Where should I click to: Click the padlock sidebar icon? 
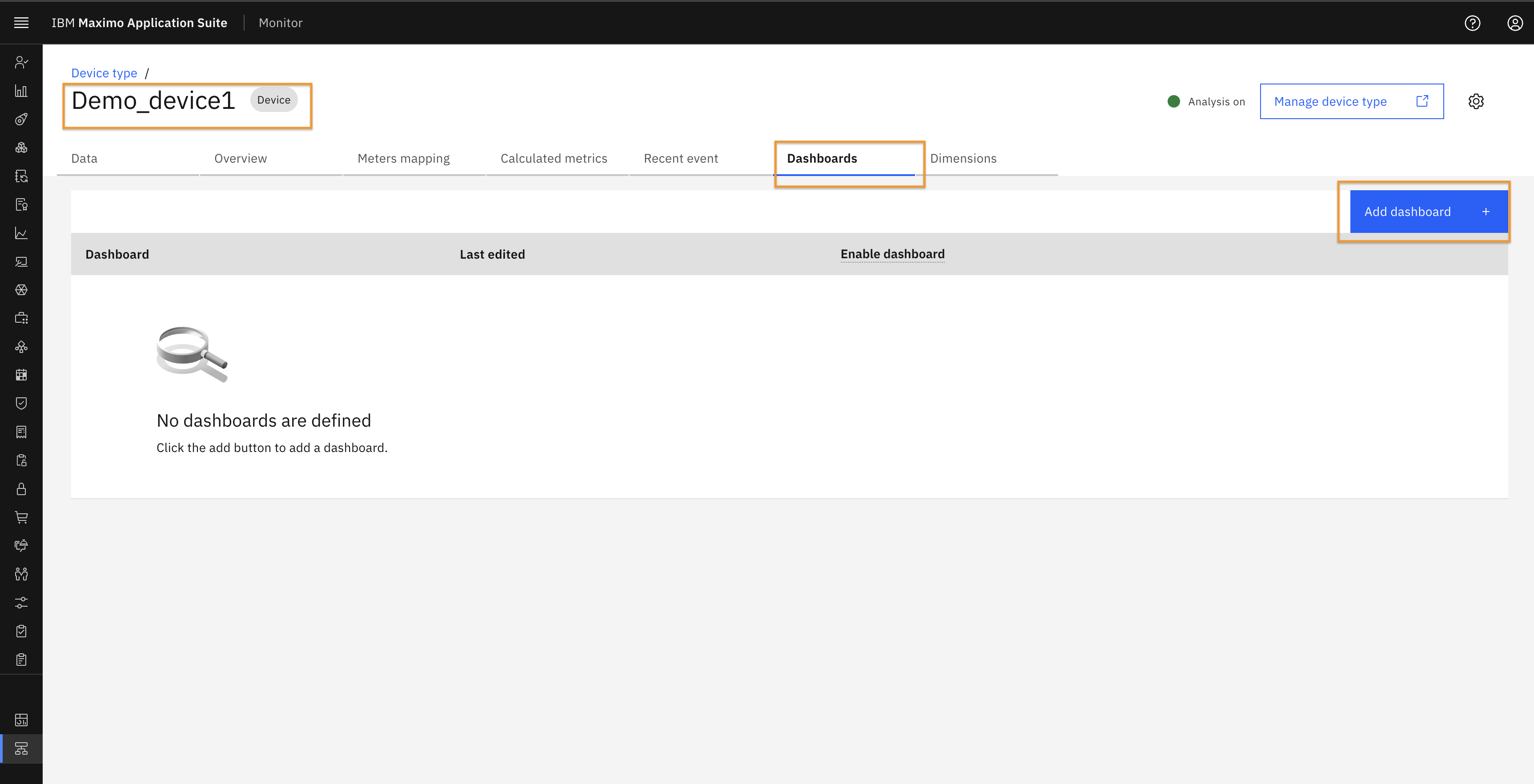21,489
